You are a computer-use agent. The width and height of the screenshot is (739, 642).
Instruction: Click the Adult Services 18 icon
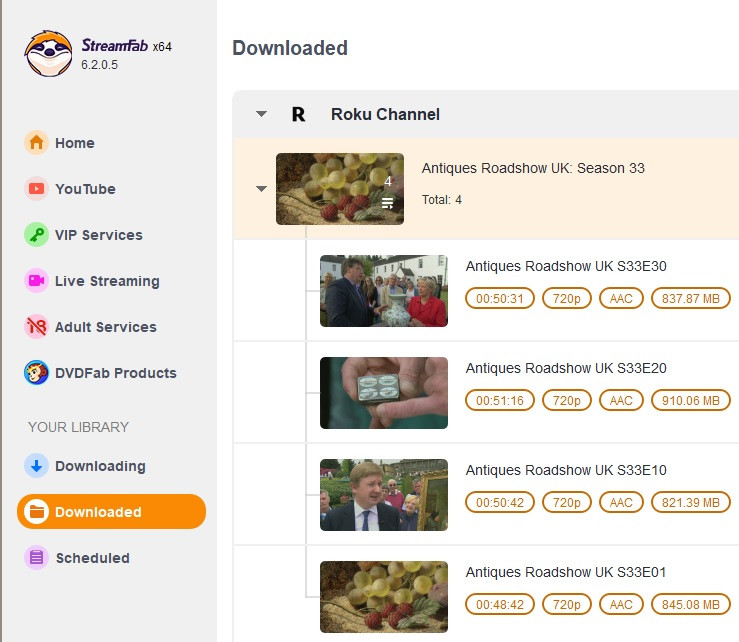[x=36, y=326]
